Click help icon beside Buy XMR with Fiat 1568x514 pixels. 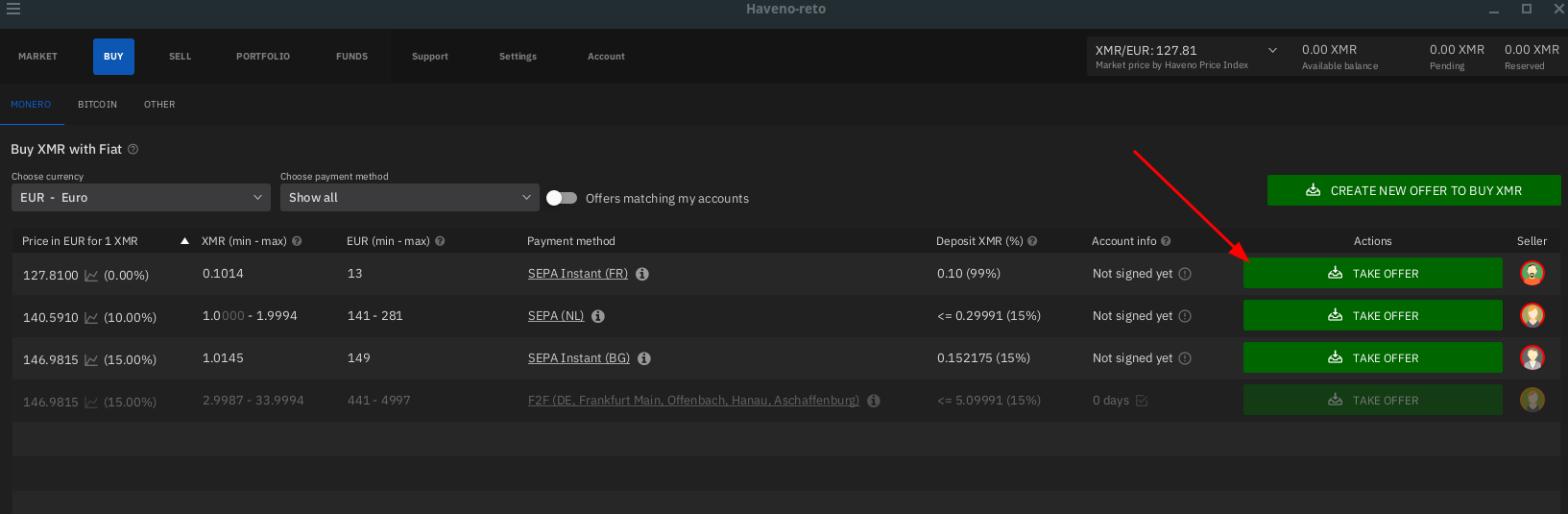click(x=133, y=150)
